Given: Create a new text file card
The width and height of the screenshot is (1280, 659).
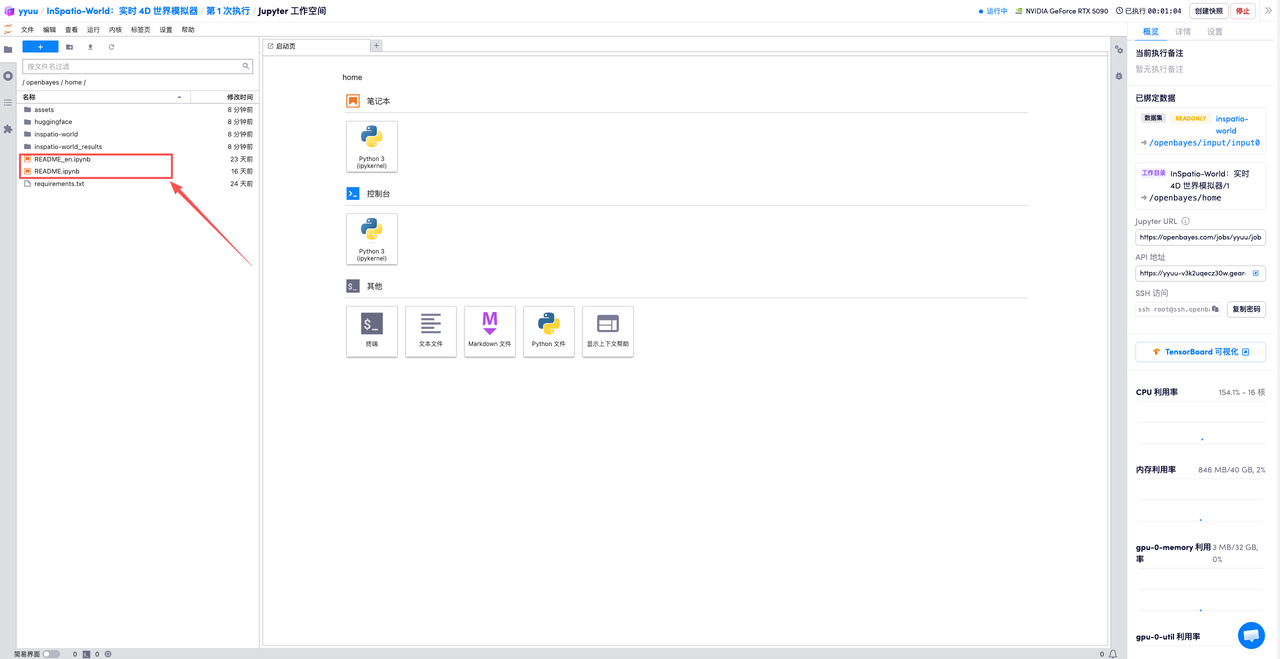Looking at the screenshot, I should (431, 331).
